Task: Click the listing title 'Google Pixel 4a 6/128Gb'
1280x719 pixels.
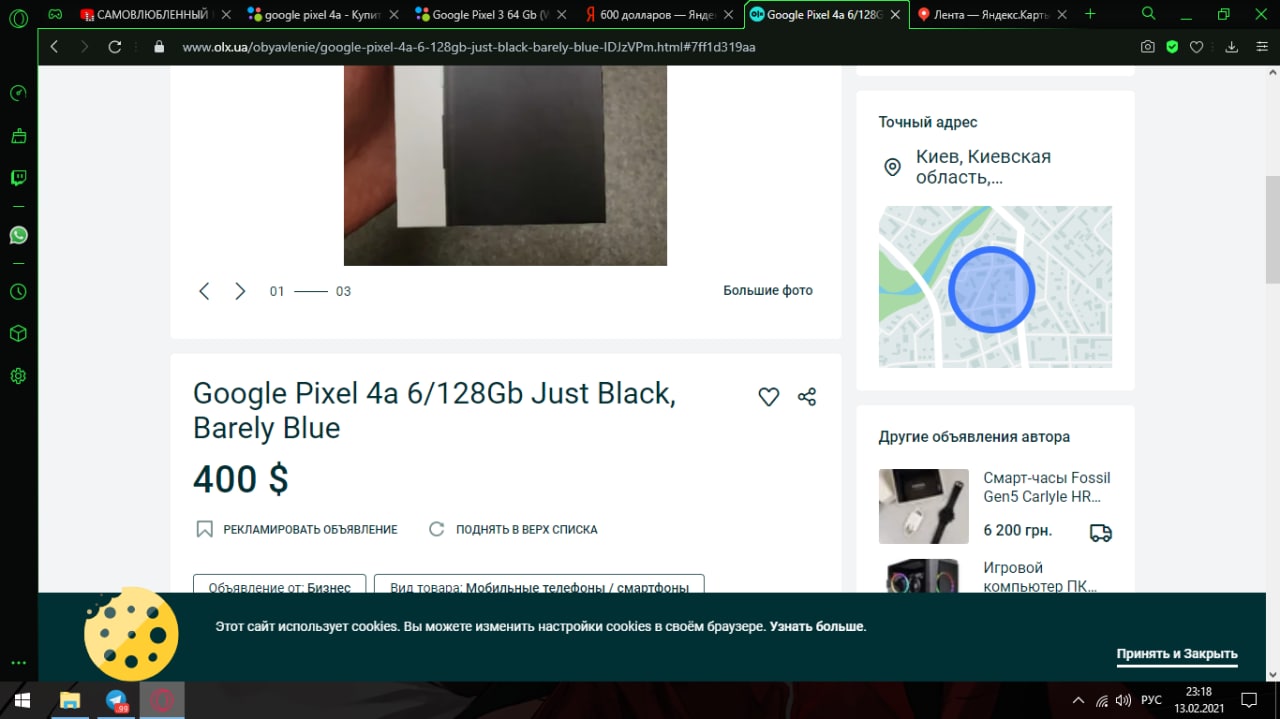Action: click(434, 410)
